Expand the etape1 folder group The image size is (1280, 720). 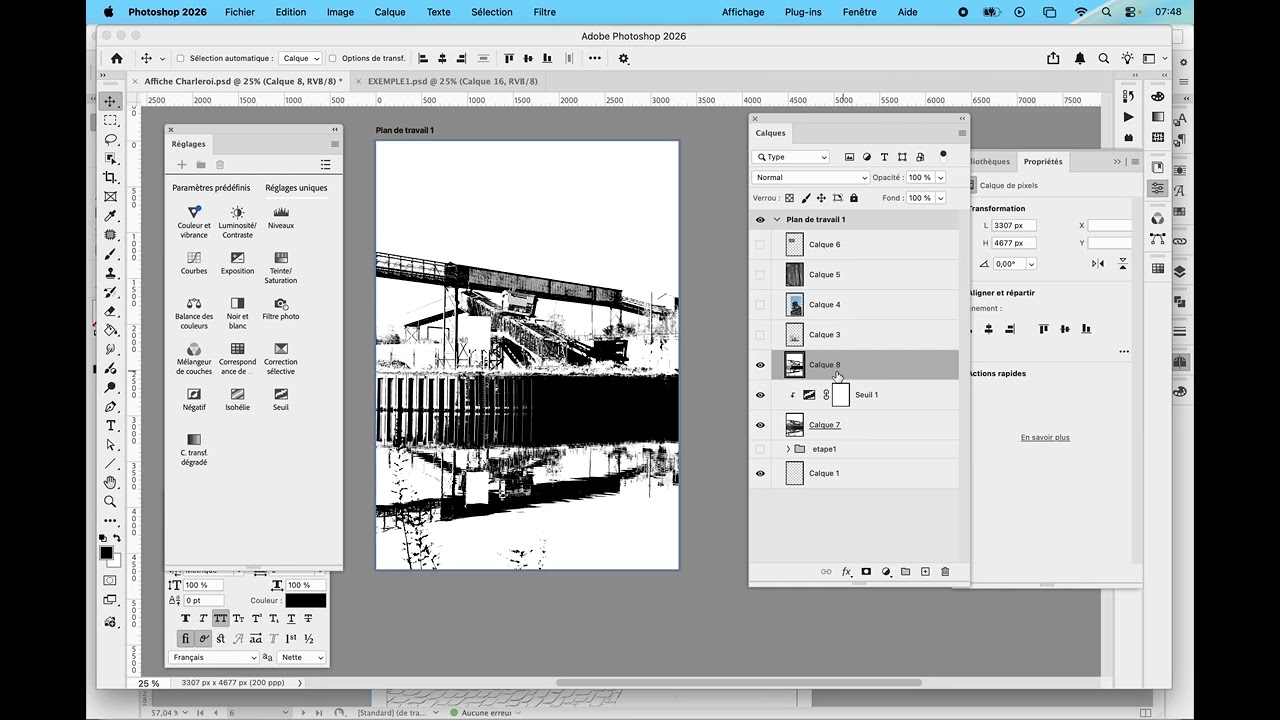[x=788, y=450]
